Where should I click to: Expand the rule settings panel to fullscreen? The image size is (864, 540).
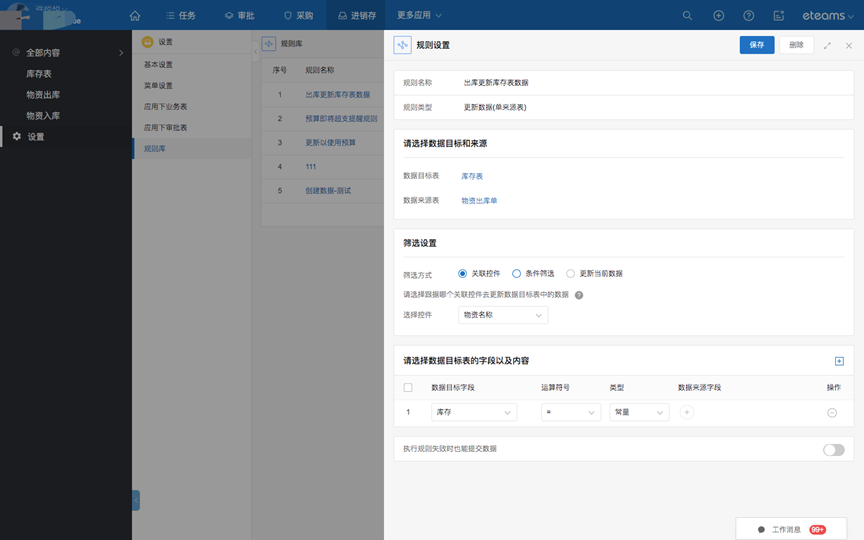(827, 46)
